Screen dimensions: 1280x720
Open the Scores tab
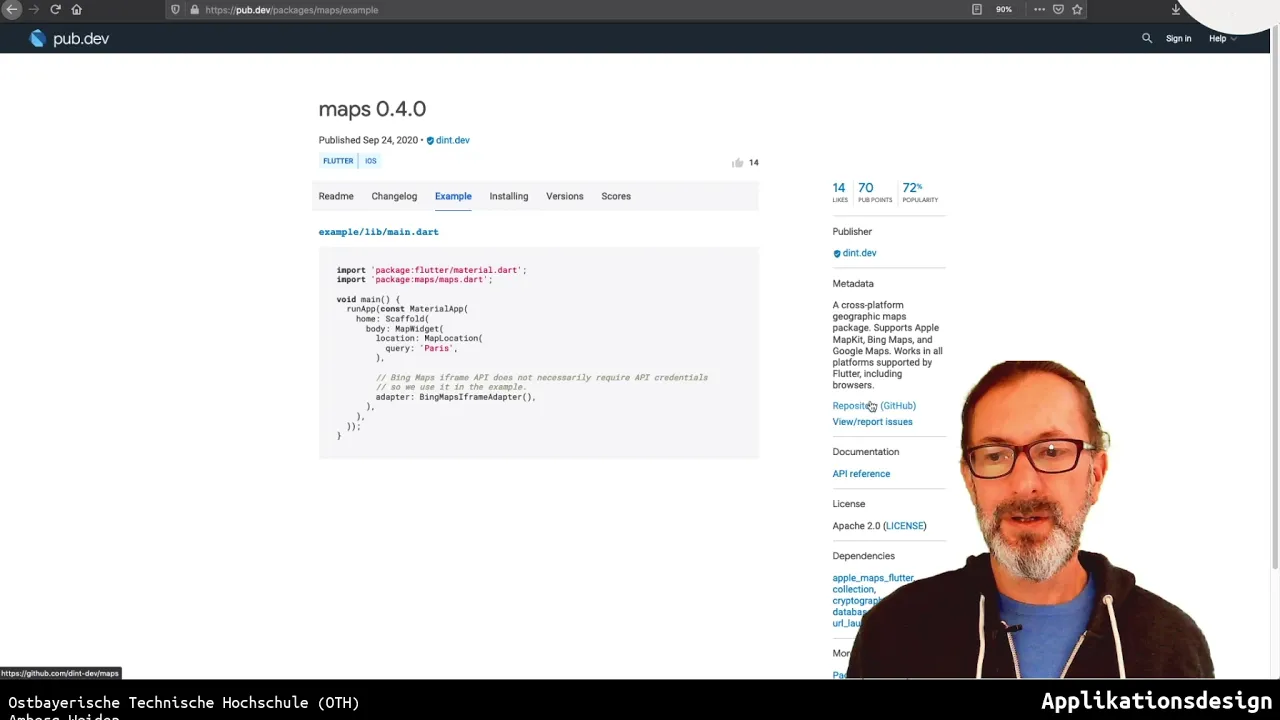tap(616, 196)
